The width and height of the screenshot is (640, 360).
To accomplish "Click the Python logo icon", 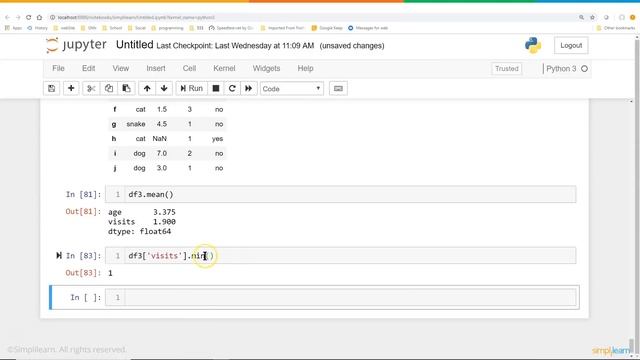I will (533, 45).
